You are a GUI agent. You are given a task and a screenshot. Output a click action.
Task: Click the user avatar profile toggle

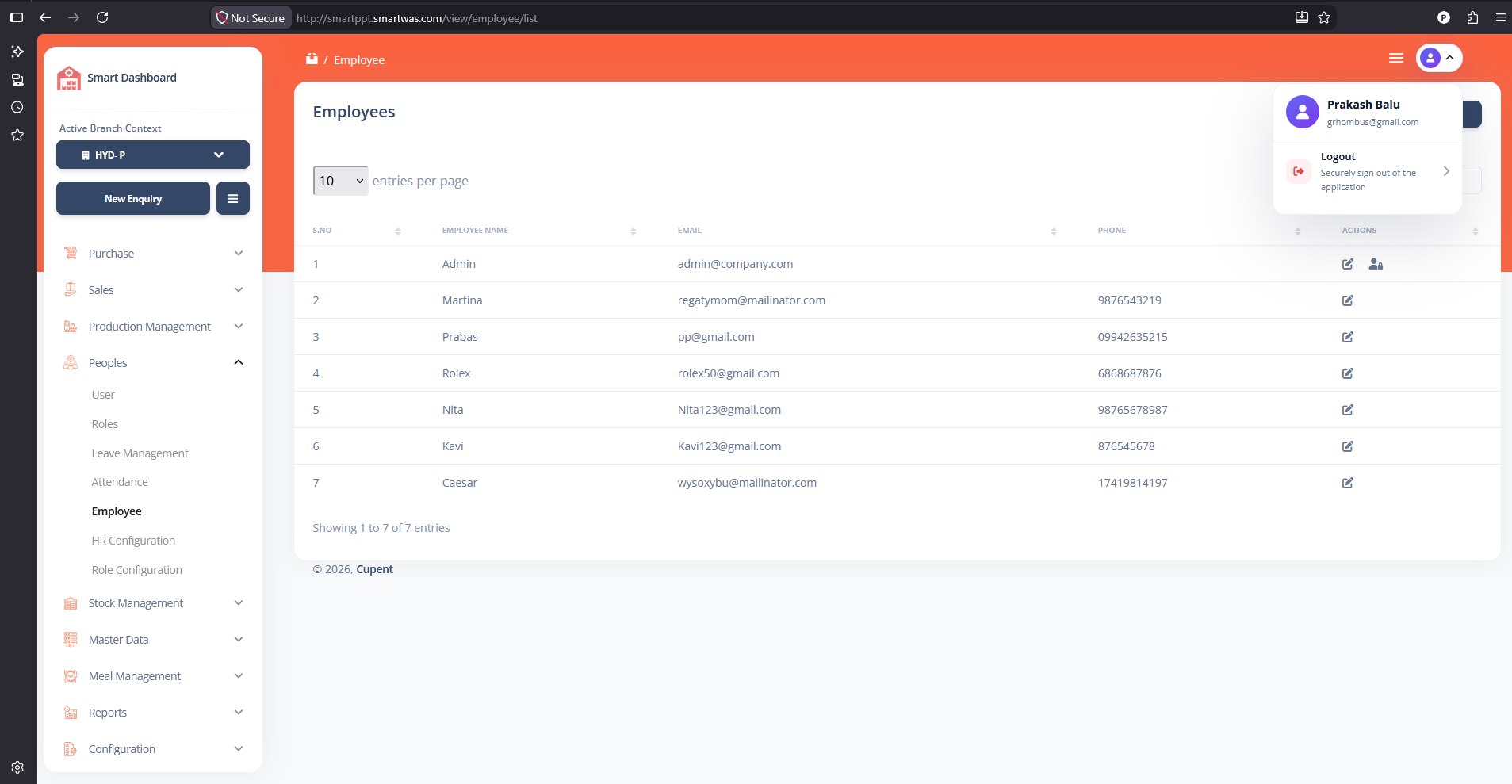tap(1439, 58)
